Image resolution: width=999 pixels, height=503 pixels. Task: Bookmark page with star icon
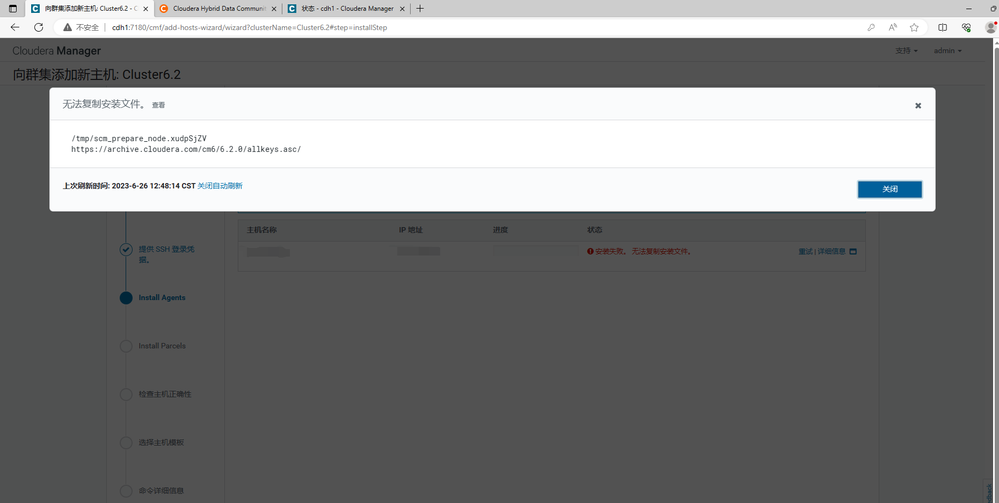coord(914,27)
